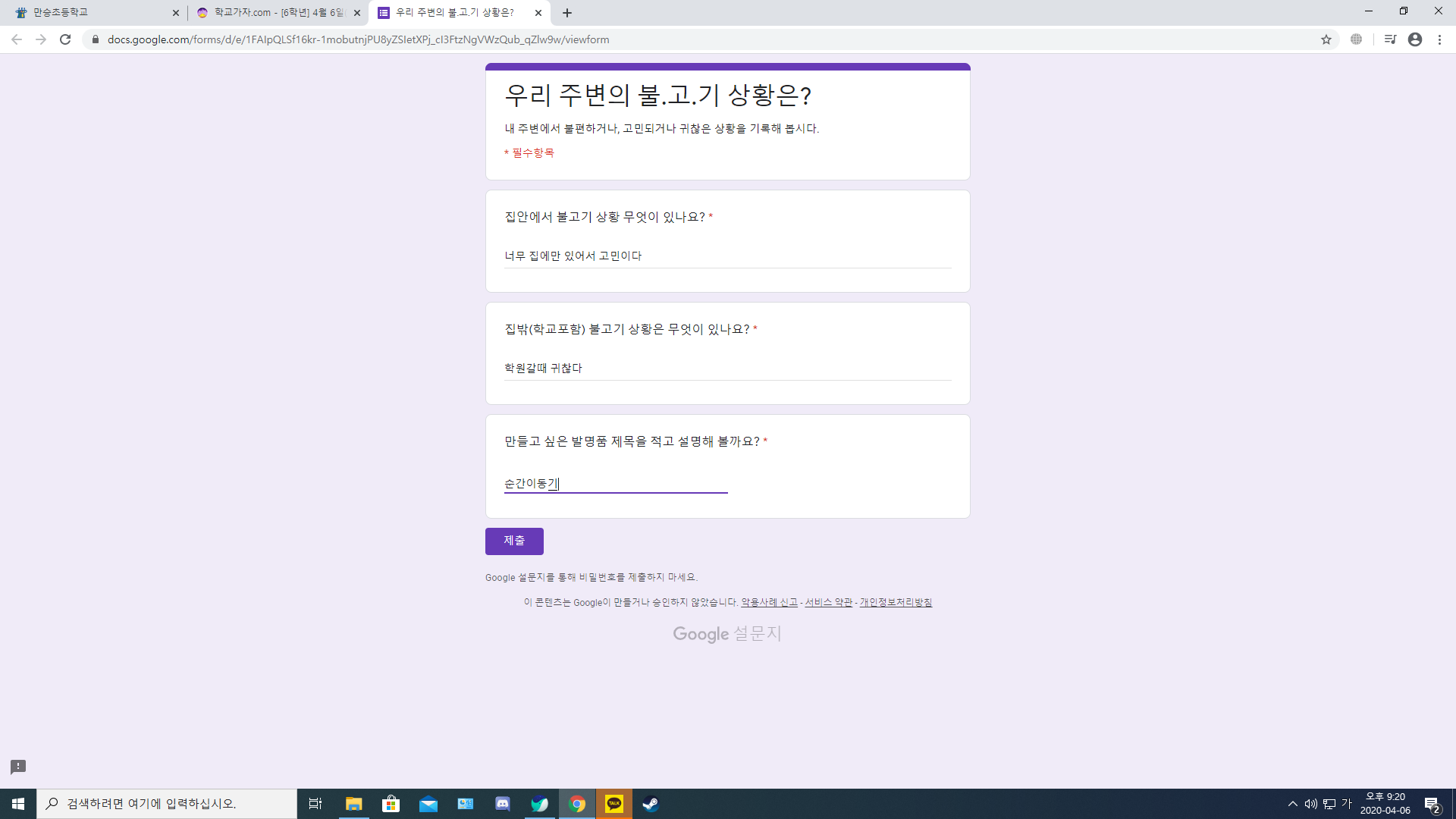Open clock and calendar 오후 9:20

click(1385, 804)
